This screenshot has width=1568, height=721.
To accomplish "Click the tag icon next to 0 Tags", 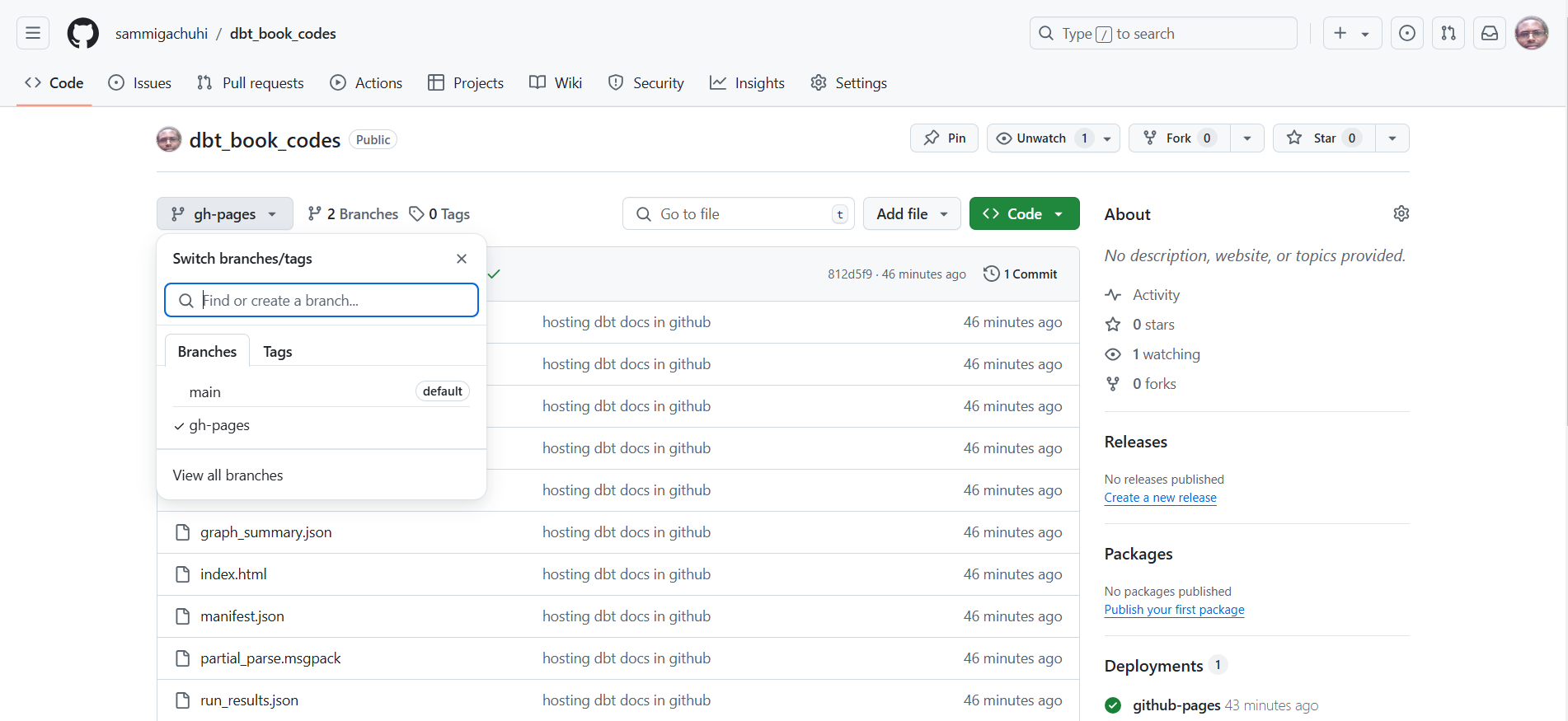I will (x=417, y=213).
